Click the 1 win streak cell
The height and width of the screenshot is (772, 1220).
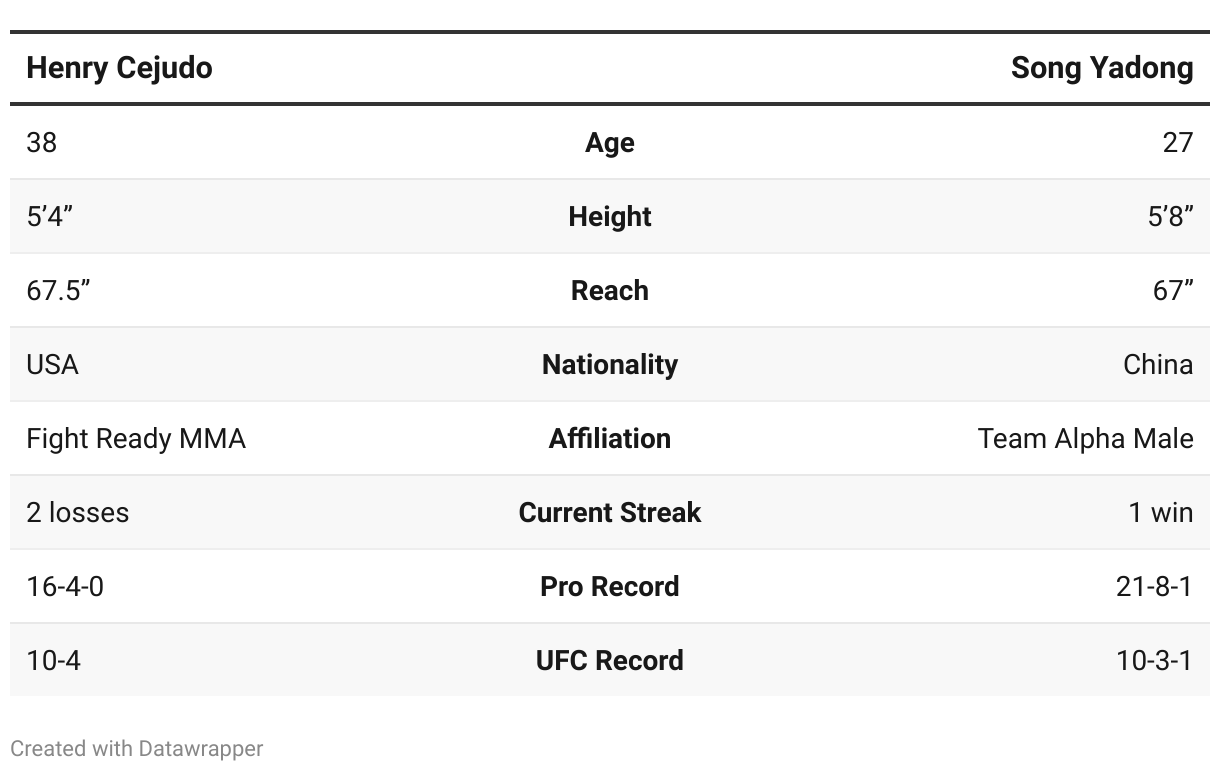[x=1160, y=513]
